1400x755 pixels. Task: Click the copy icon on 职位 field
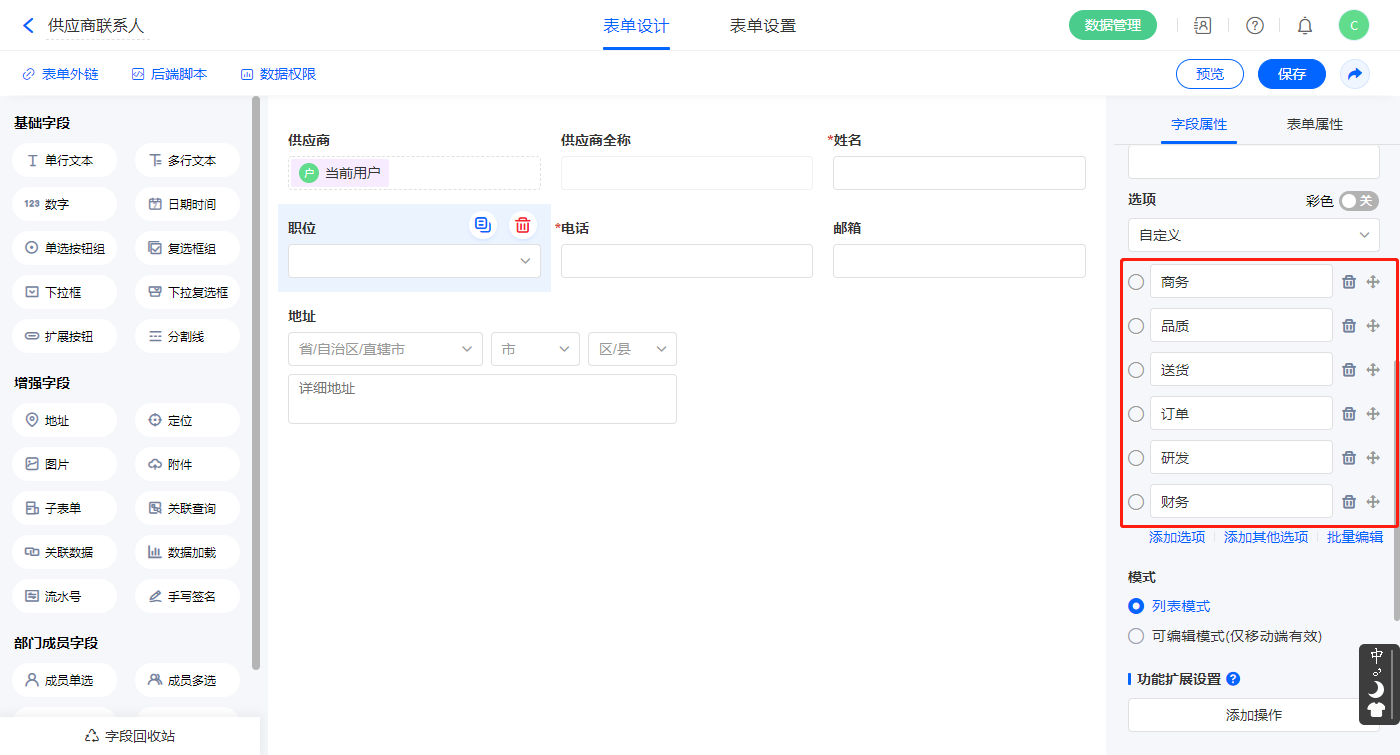pyautogui.click(x=483, y=225)
